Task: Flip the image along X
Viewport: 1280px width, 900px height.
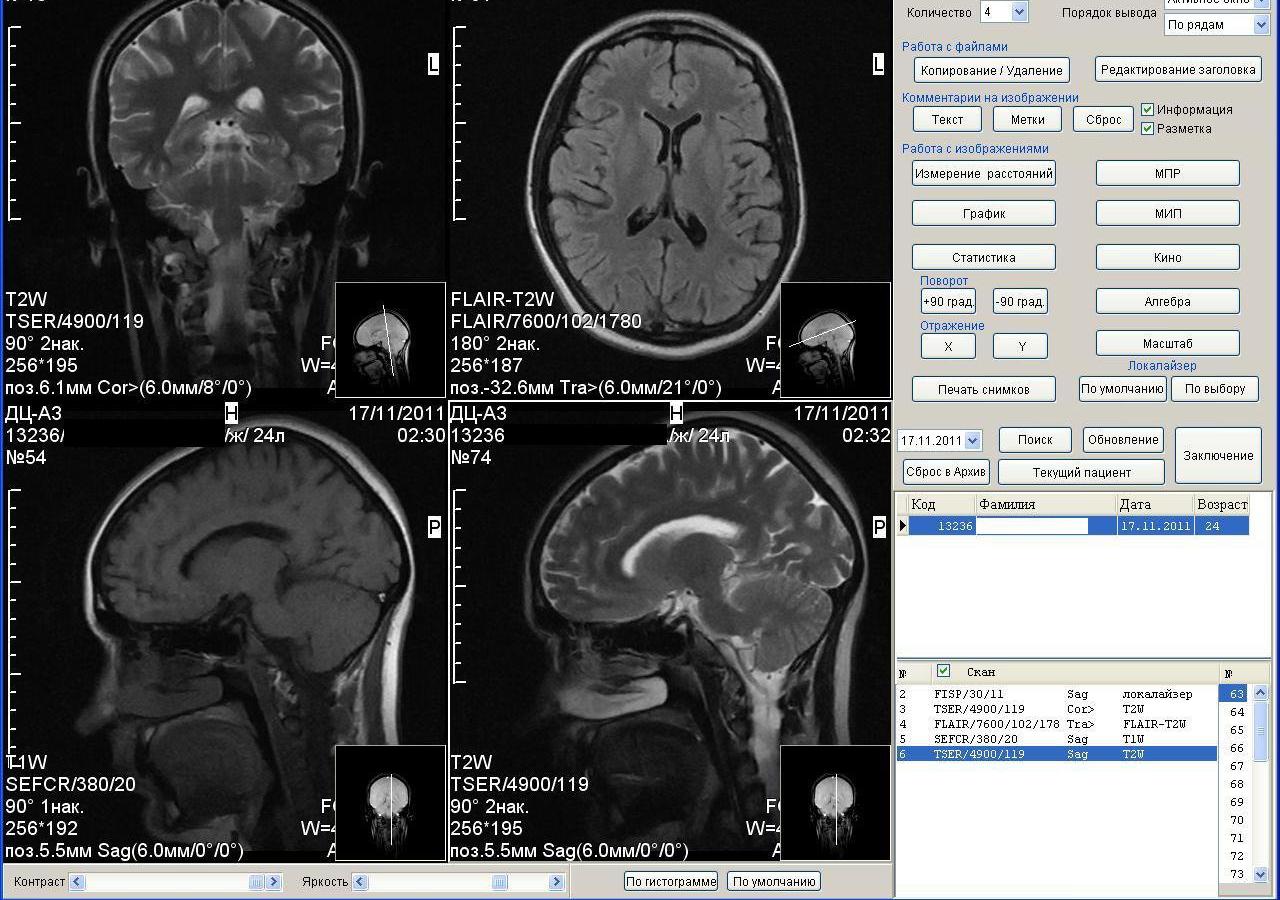Action: click(948, 346)
